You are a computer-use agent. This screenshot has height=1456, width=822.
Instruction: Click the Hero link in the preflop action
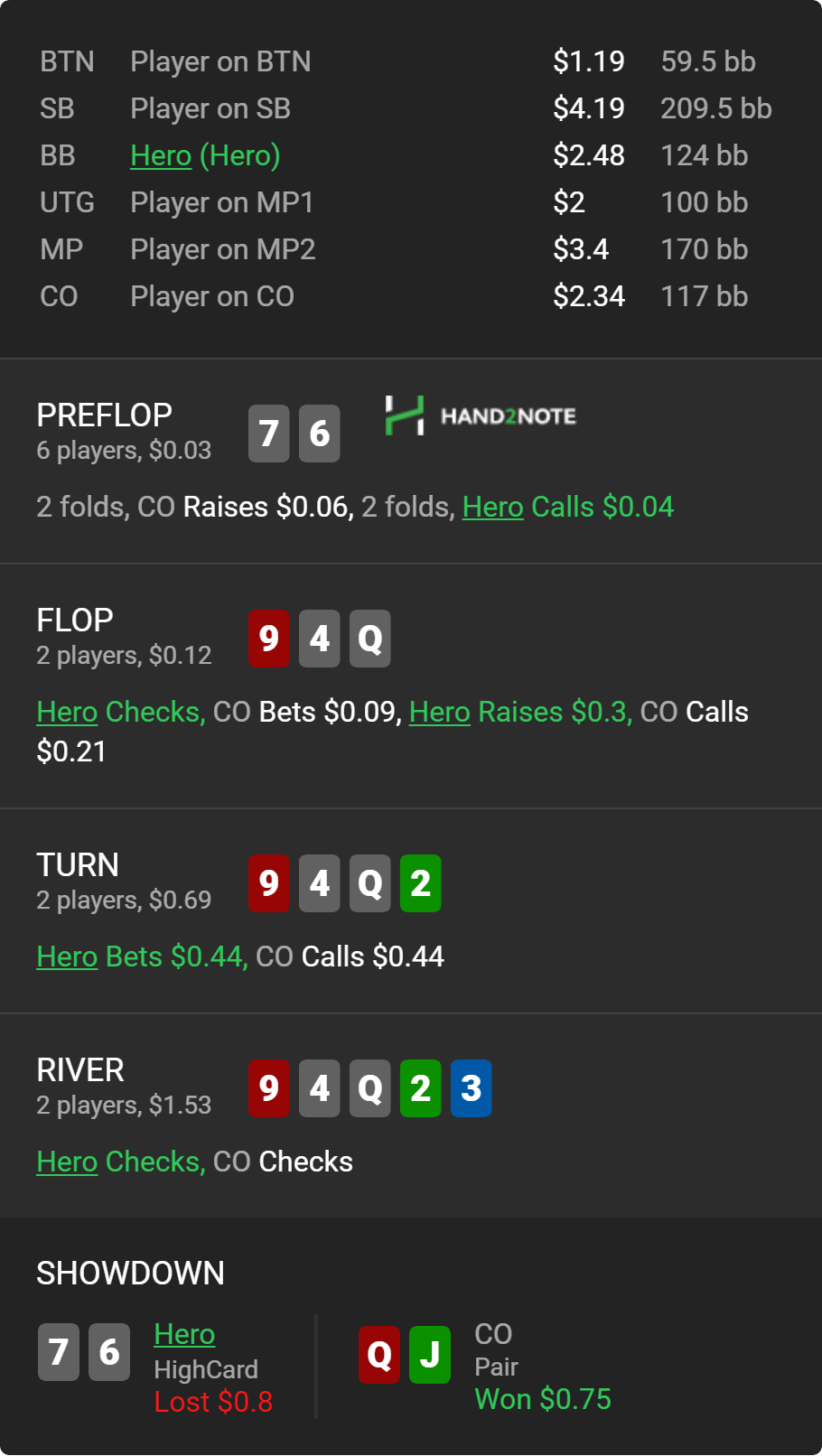click(493, 507)
